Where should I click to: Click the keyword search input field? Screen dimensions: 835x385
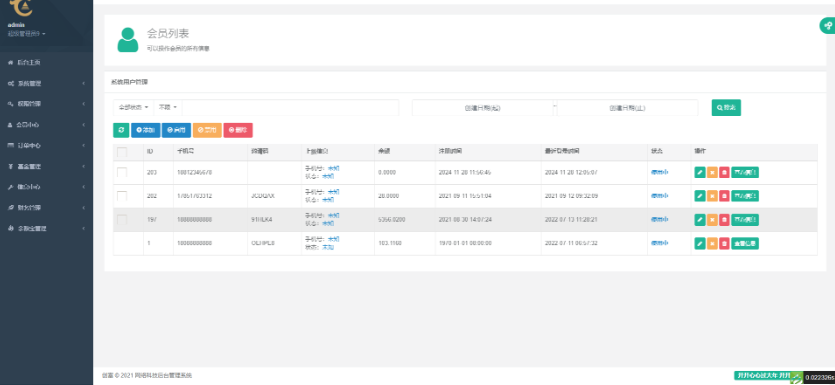[290, 108]
